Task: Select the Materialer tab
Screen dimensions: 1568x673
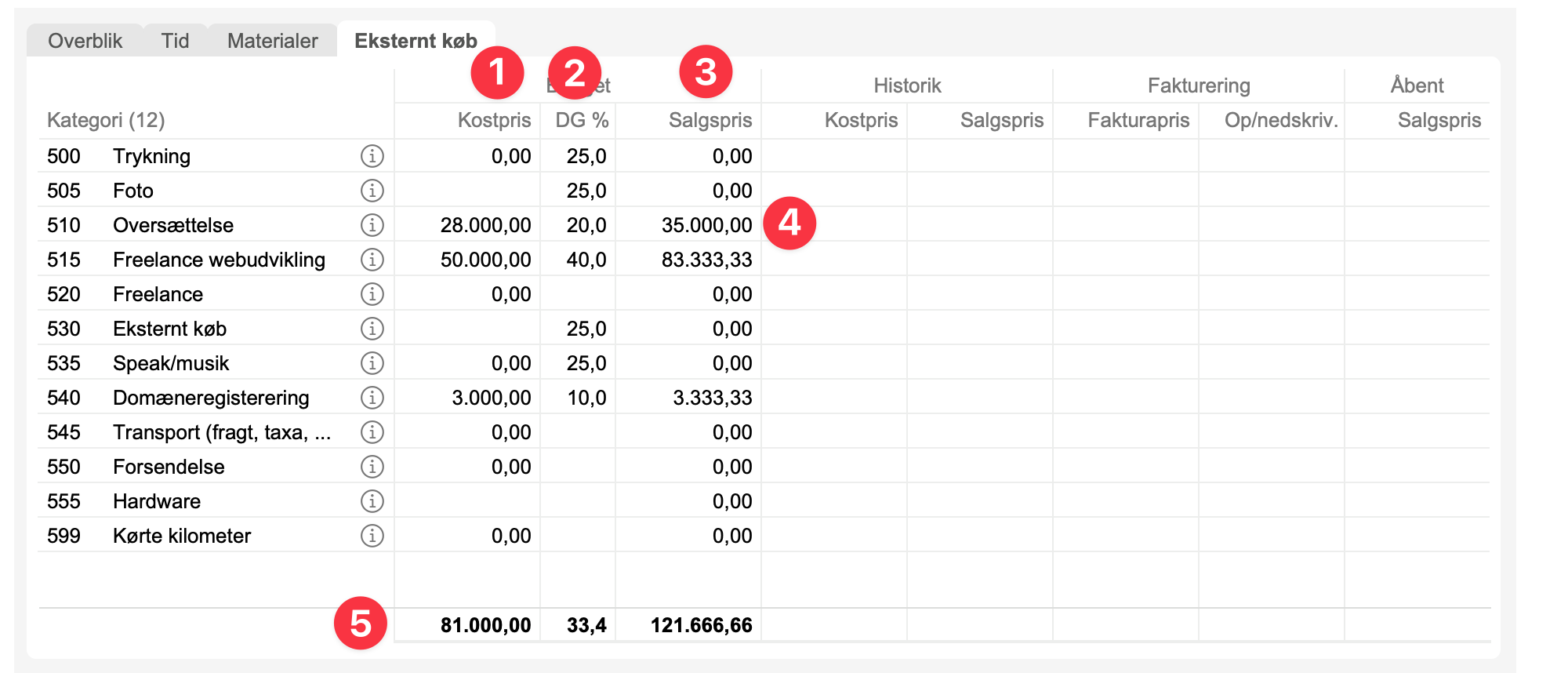Action: coord(272,41)
